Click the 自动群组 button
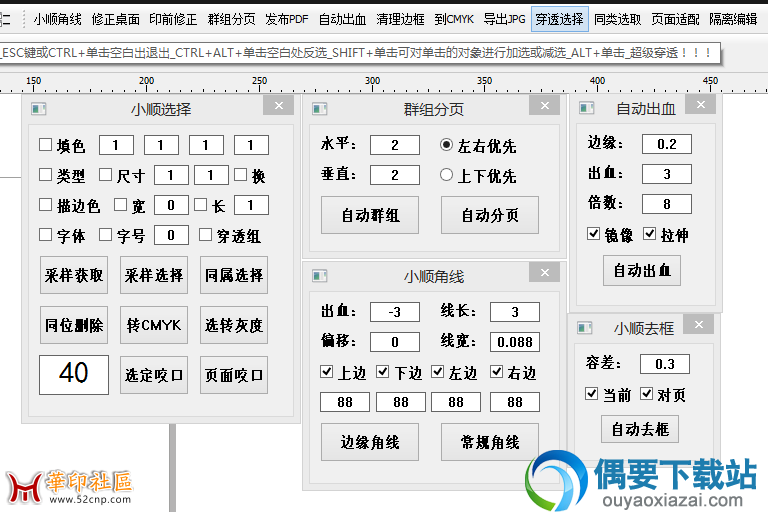This screenshot has width=768, height=512. point(370,215)
